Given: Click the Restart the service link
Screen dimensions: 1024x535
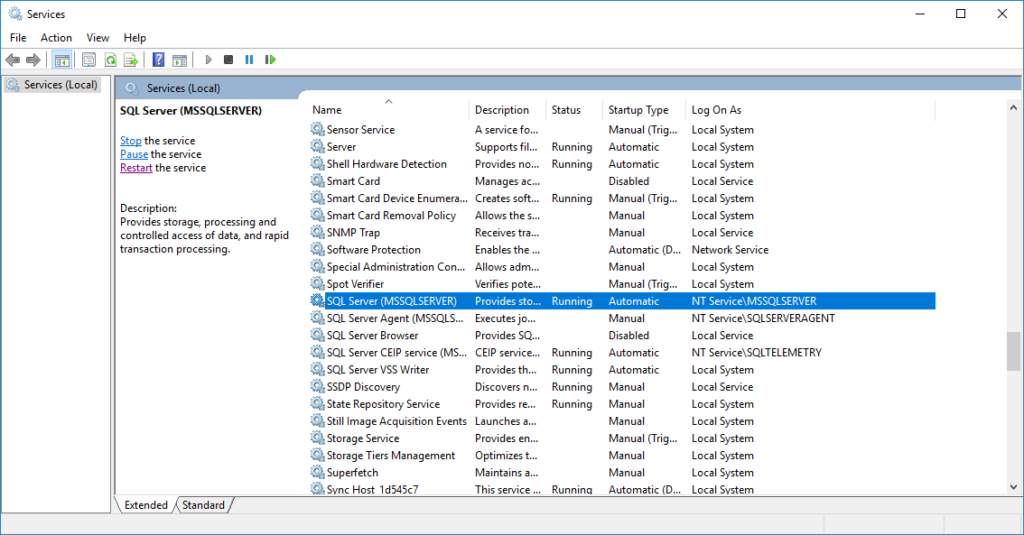Looking at the screenshot, I should 136,168.
